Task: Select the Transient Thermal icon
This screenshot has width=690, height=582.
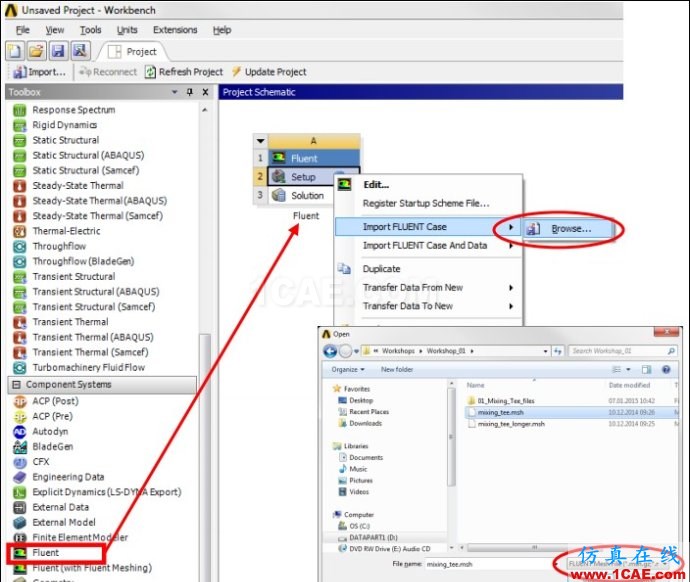Action: pos(19,322)
